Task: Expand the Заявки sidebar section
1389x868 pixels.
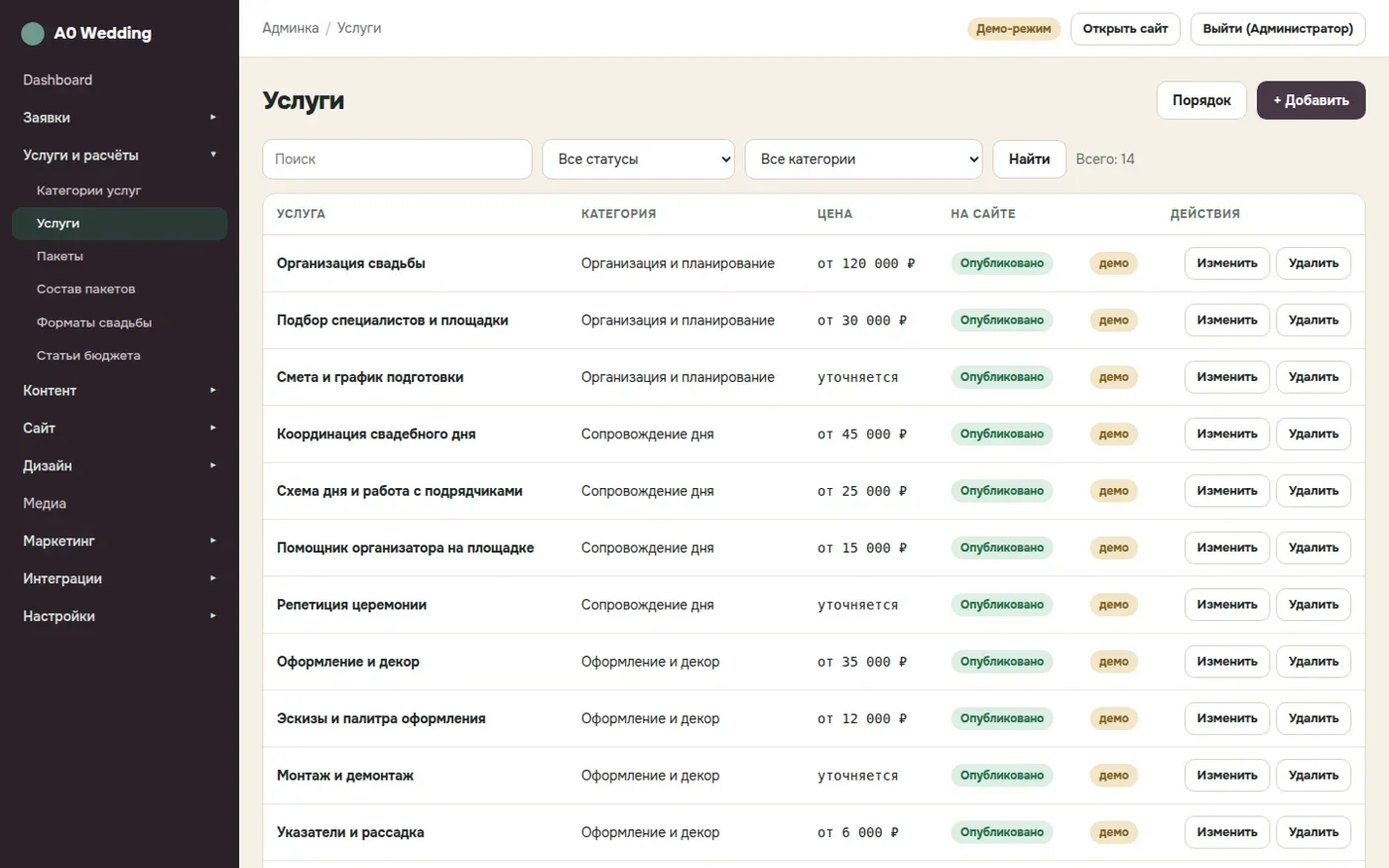Action: click(119, 117)
